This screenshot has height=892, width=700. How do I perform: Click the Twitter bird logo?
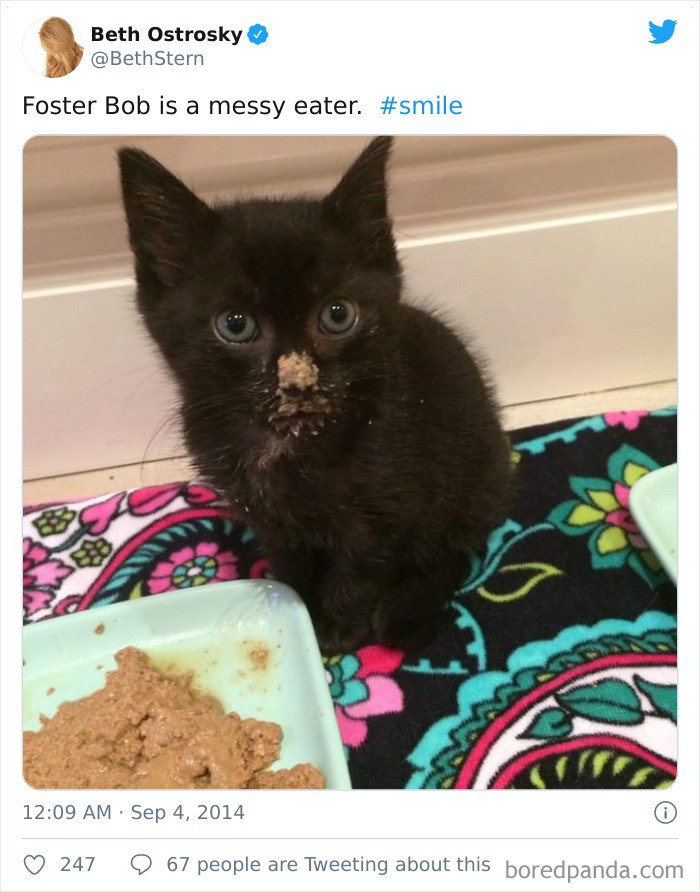tap(662, 31)
